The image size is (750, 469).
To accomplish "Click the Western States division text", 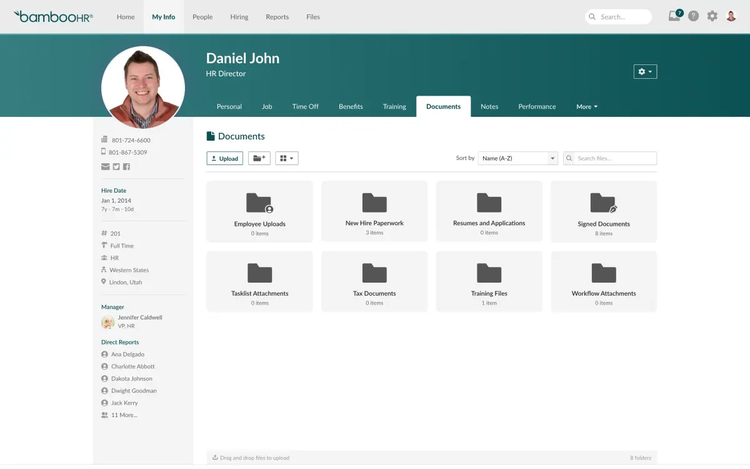I will [x=129, y=270].
